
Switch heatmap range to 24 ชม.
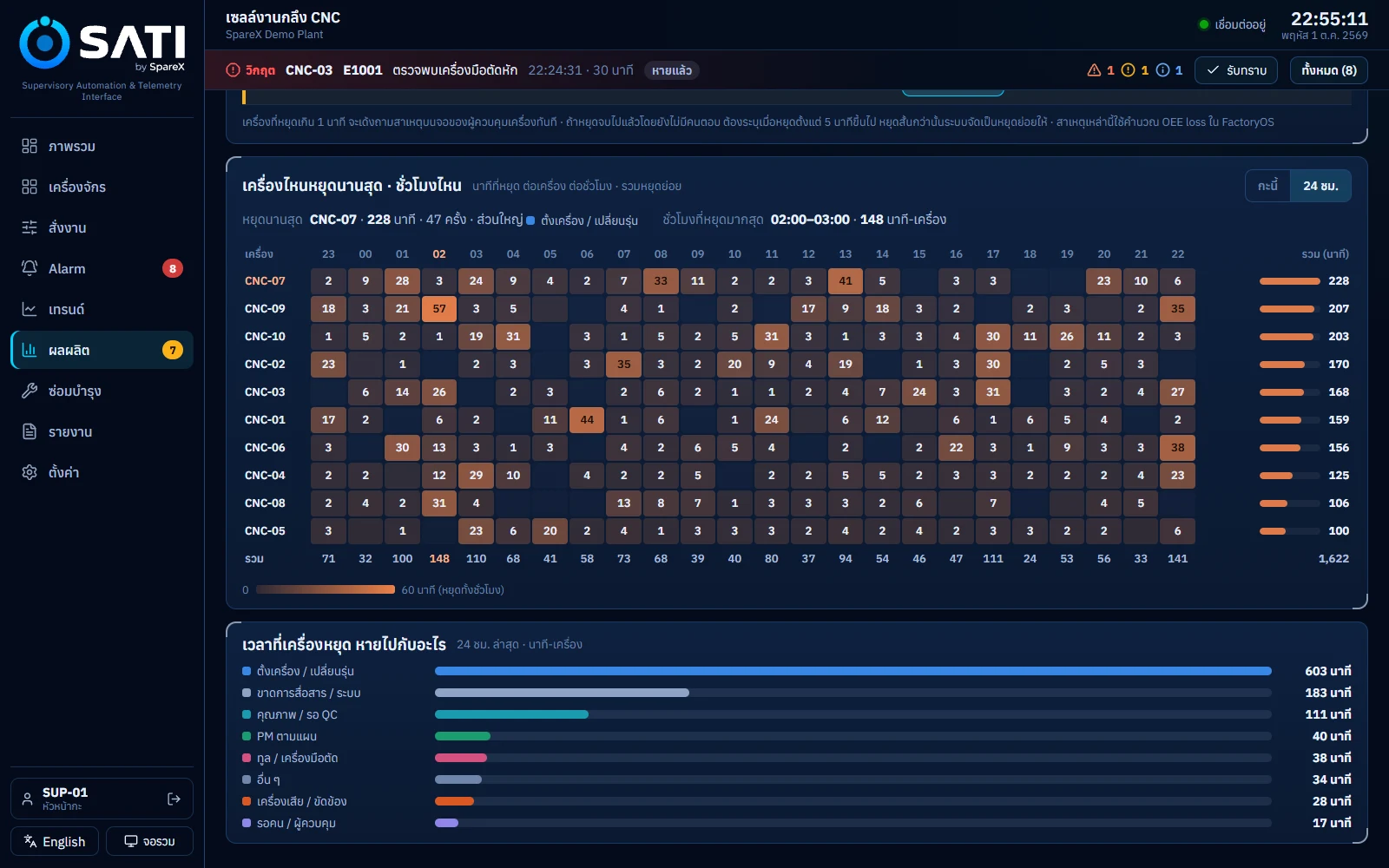(x=1320, y=186)
